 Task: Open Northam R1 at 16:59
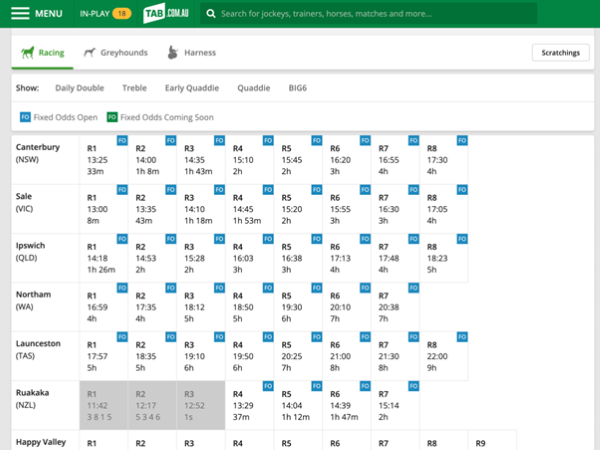[104, 307]
